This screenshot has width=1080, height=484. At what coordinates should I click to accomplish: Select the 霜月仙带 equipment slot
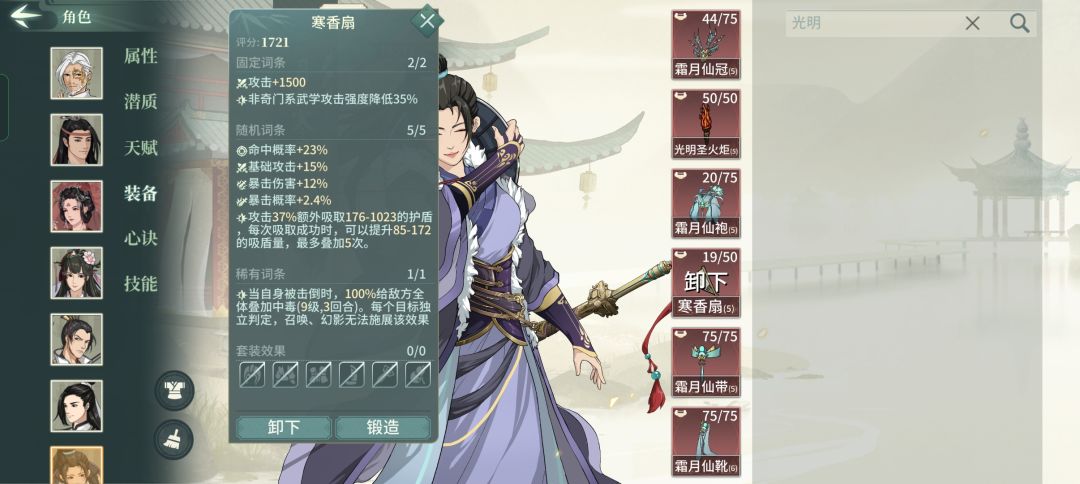tap(706, 363)
